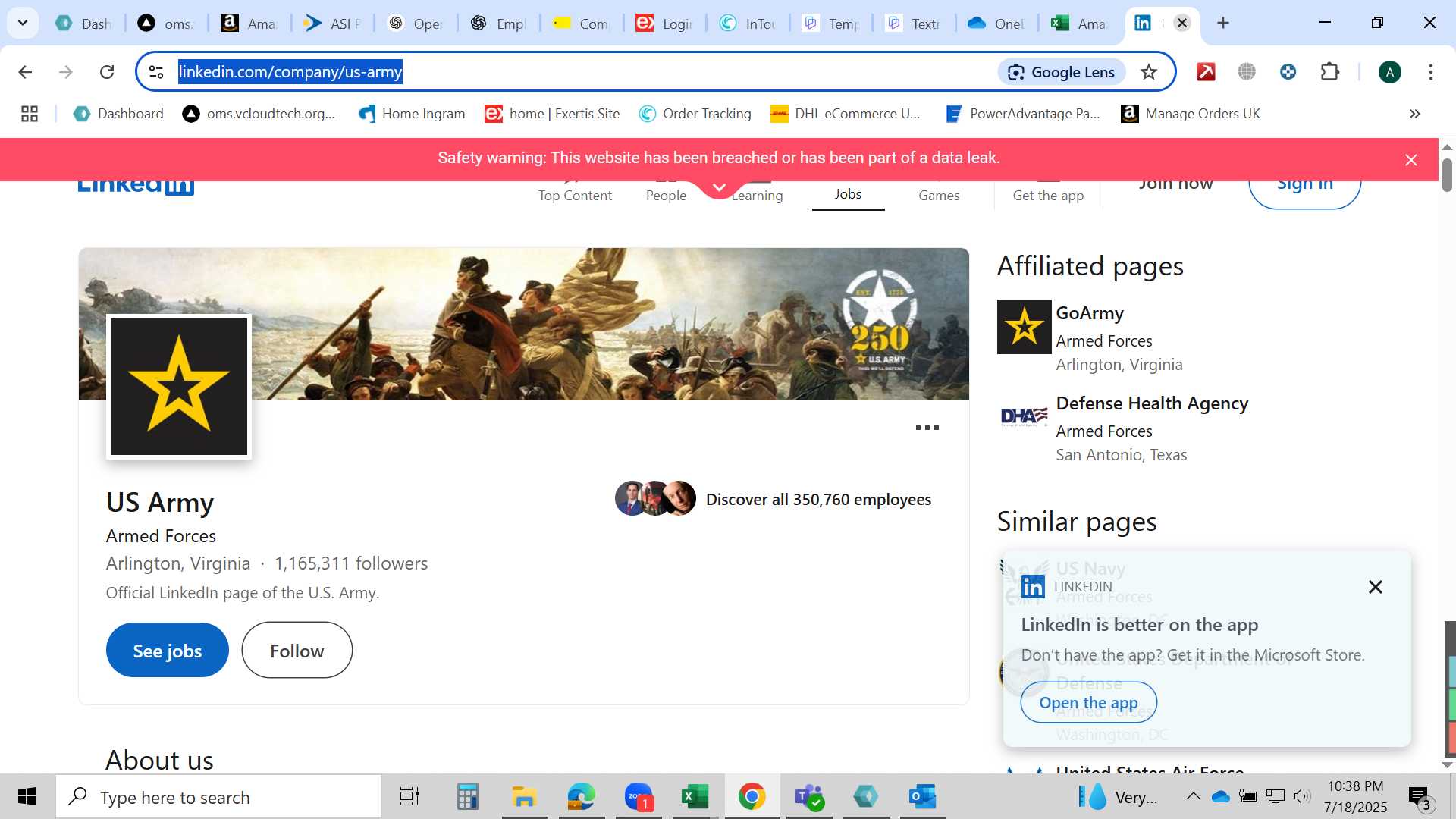This screenshot has width=1456, height=819.
Task: Open Chrome's three-dot menu
Action: (x=1430, y=72)
